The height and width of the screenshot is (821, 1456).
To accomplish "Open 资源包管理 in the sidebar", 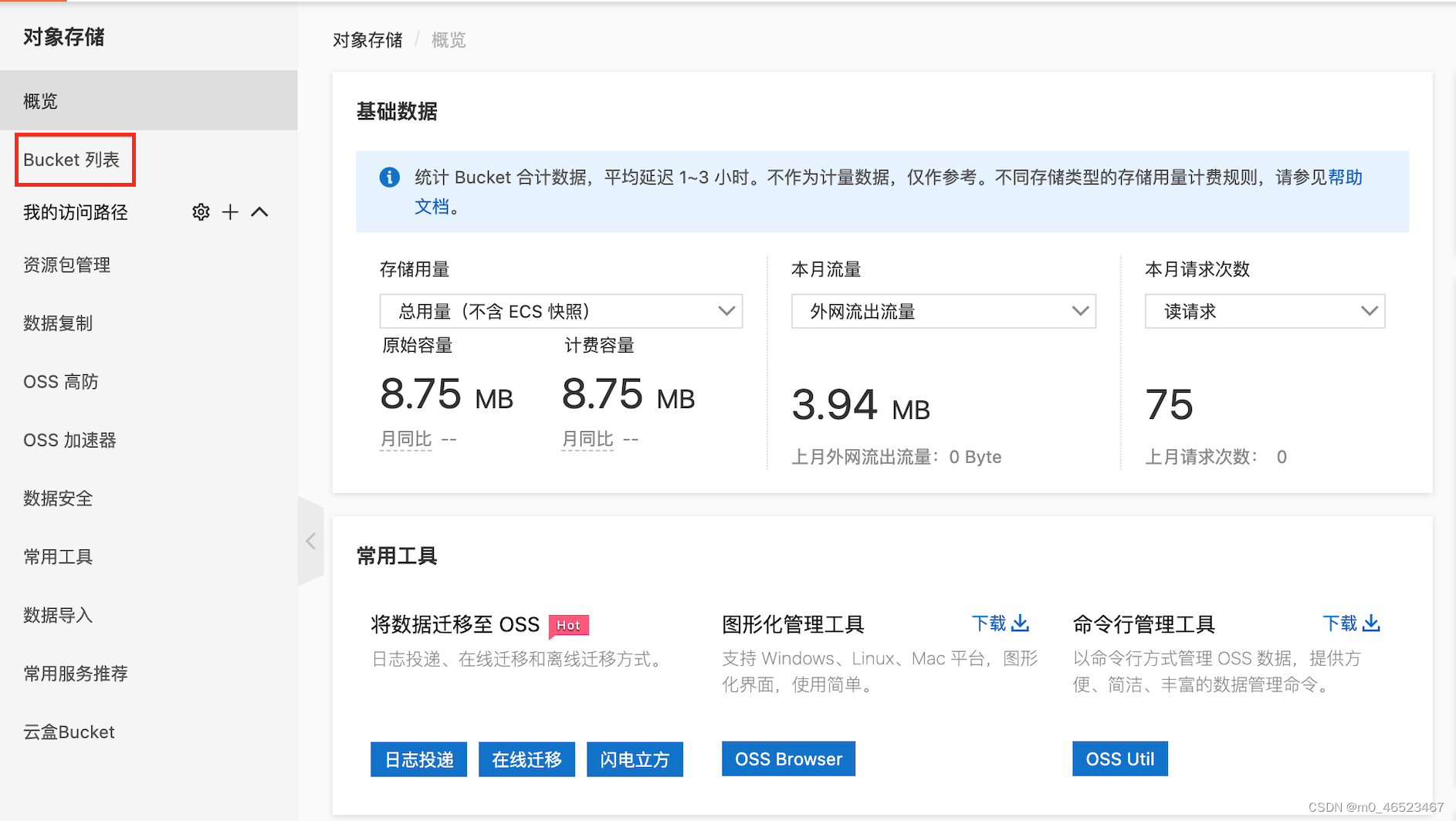I will click(x=67, y=265).
